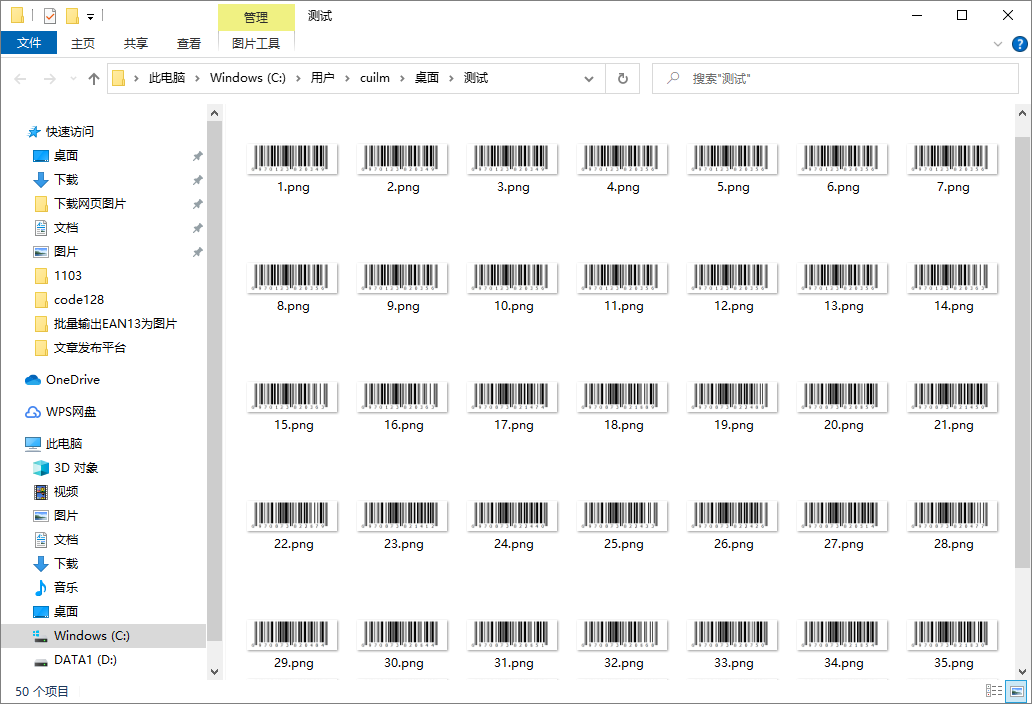
Task: Open the Quick access star icon
Action: coord(34,132)
